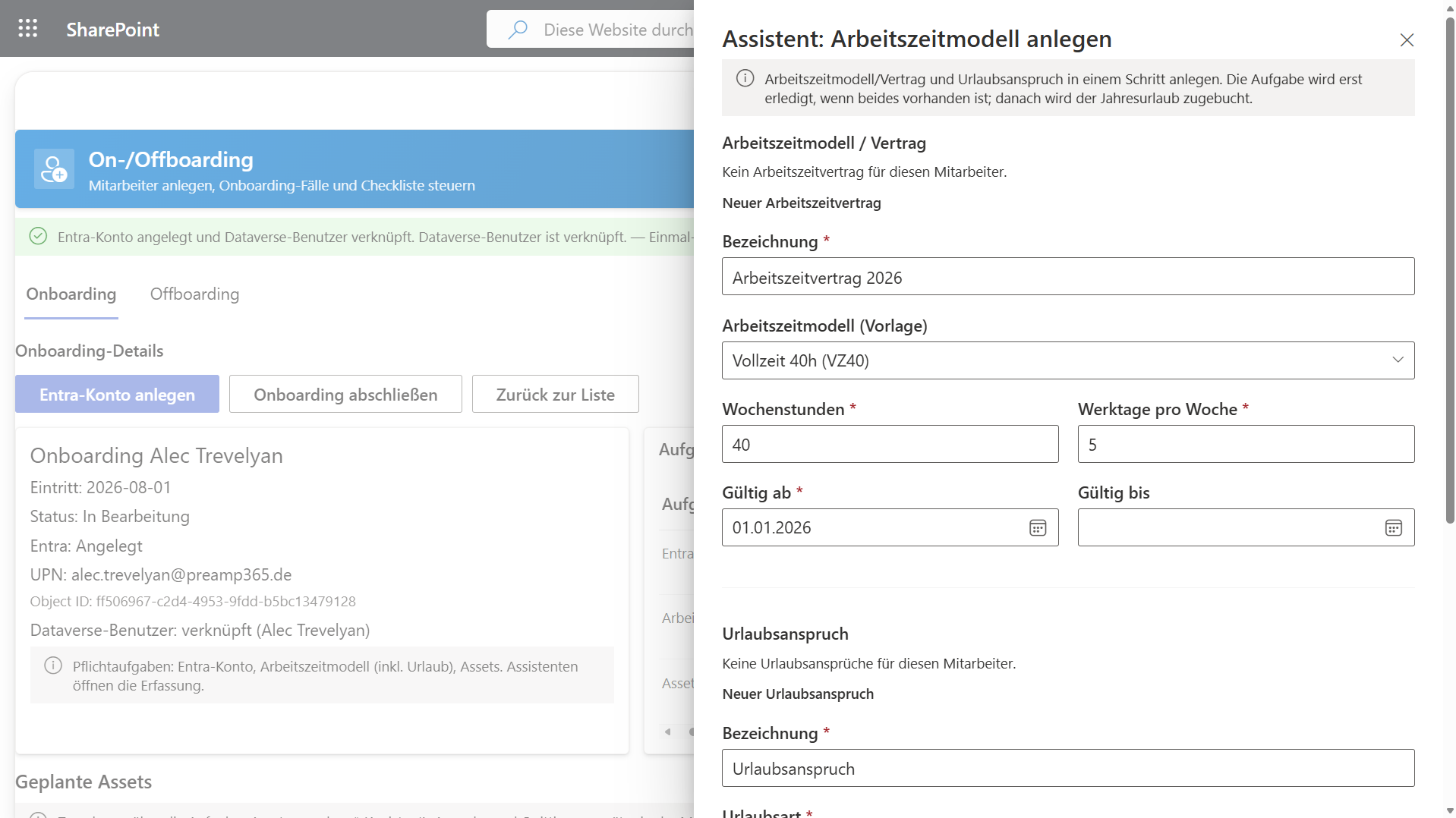
Task: Switch to the Offboarding tab
Action: 194,294
